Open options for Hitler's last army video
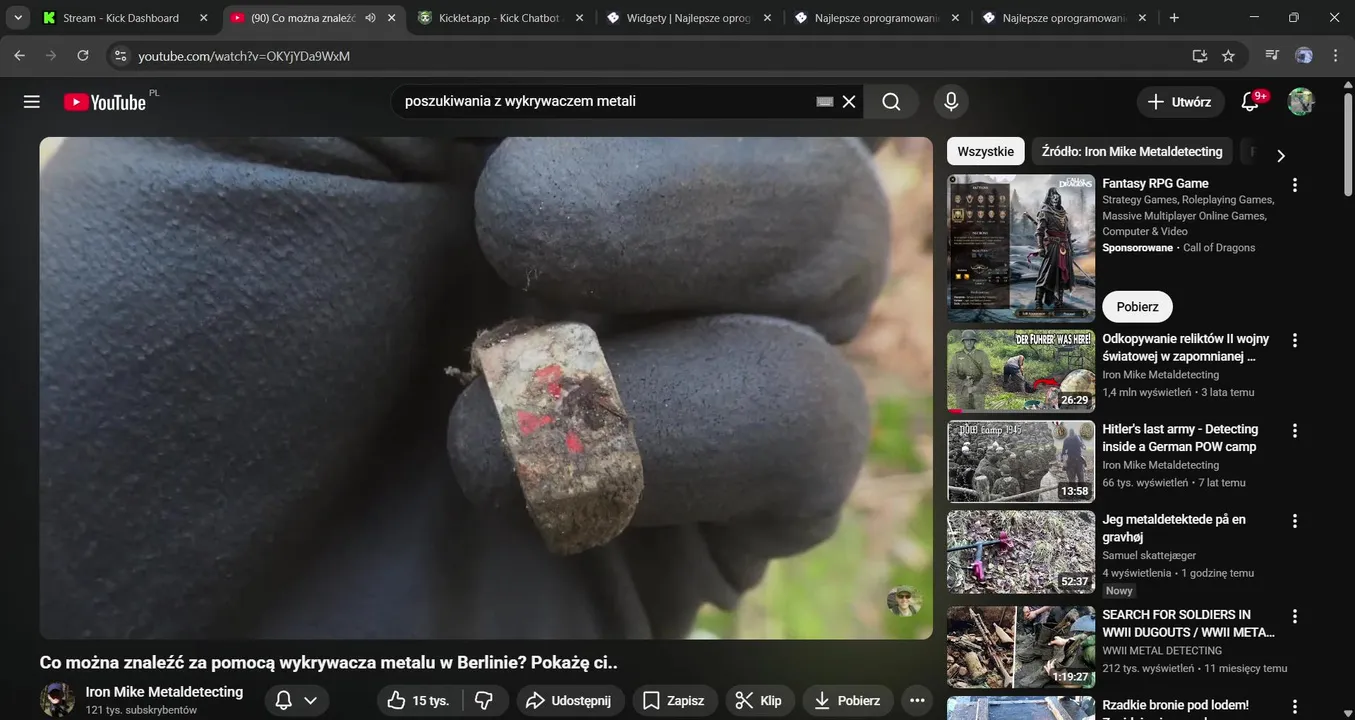The image size is (1355, 720). (1295, 431)
